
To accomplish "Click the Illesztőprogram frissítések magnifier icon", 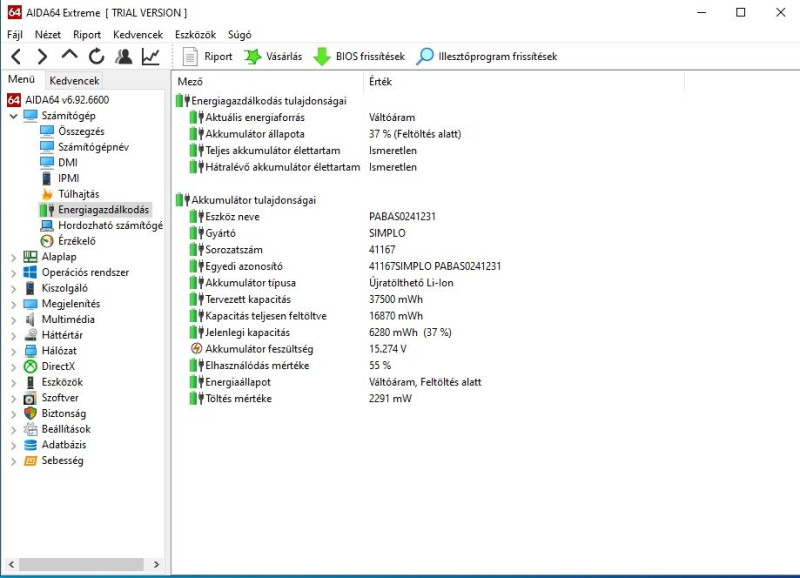I will (x=424, y=56).
